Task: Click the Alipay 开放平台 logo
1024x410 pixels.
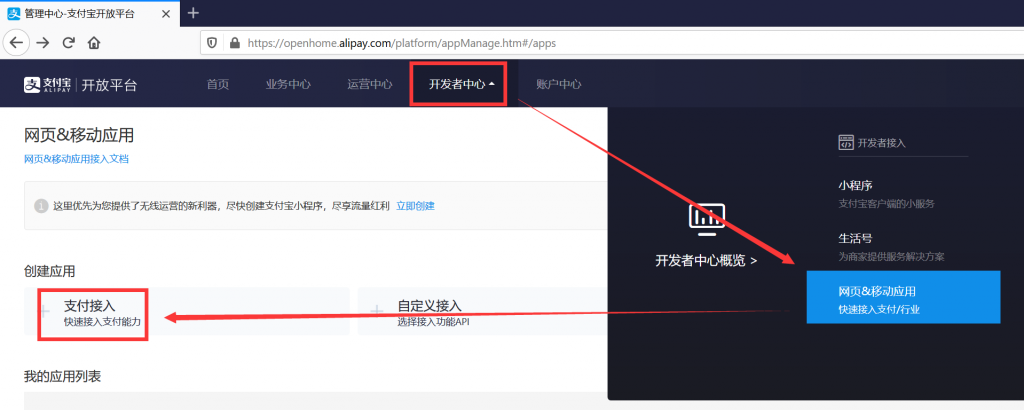Action: (80, 84)
